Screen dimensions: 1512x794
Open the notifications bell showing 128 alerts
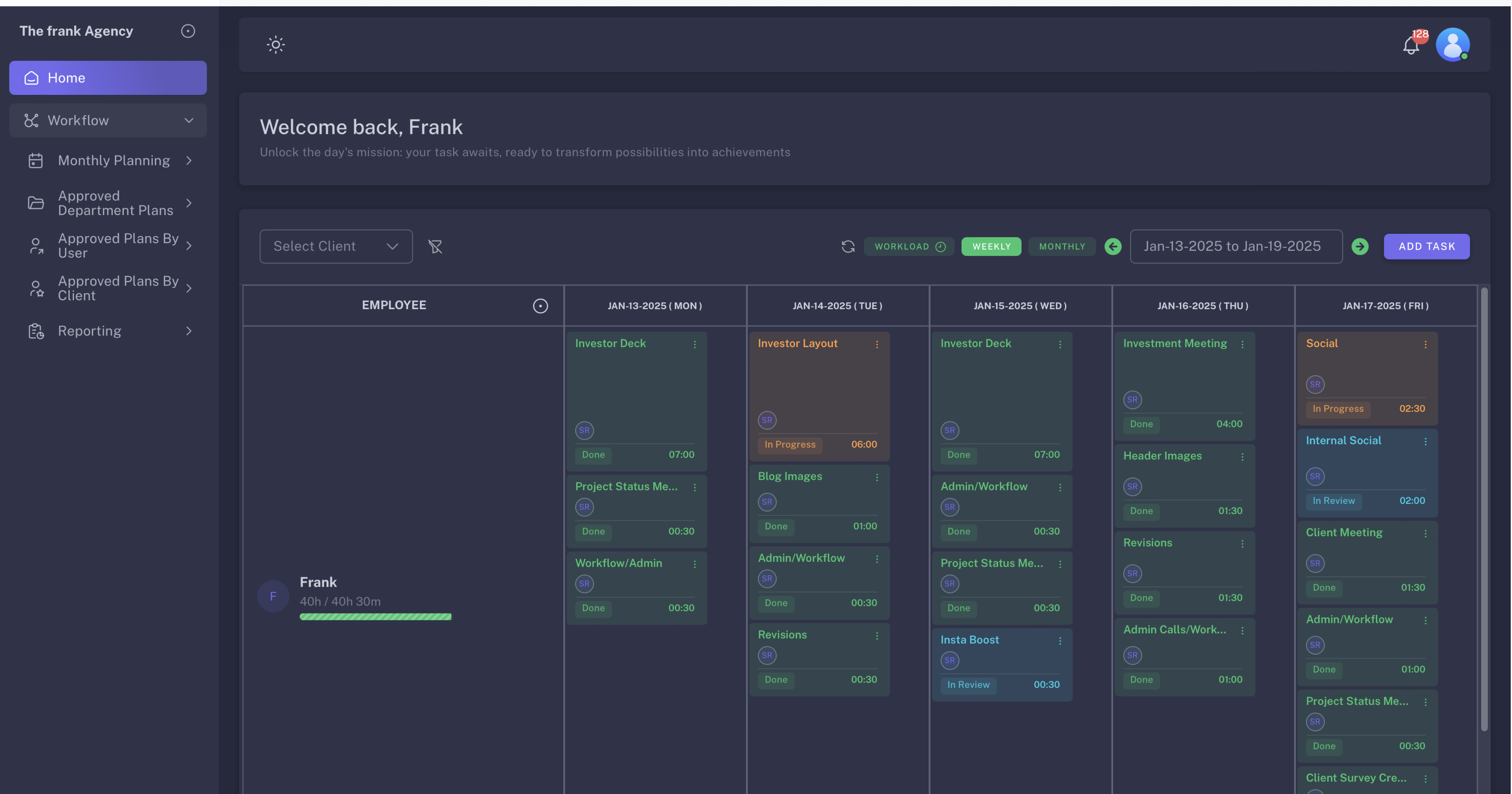pos(1411,45)
